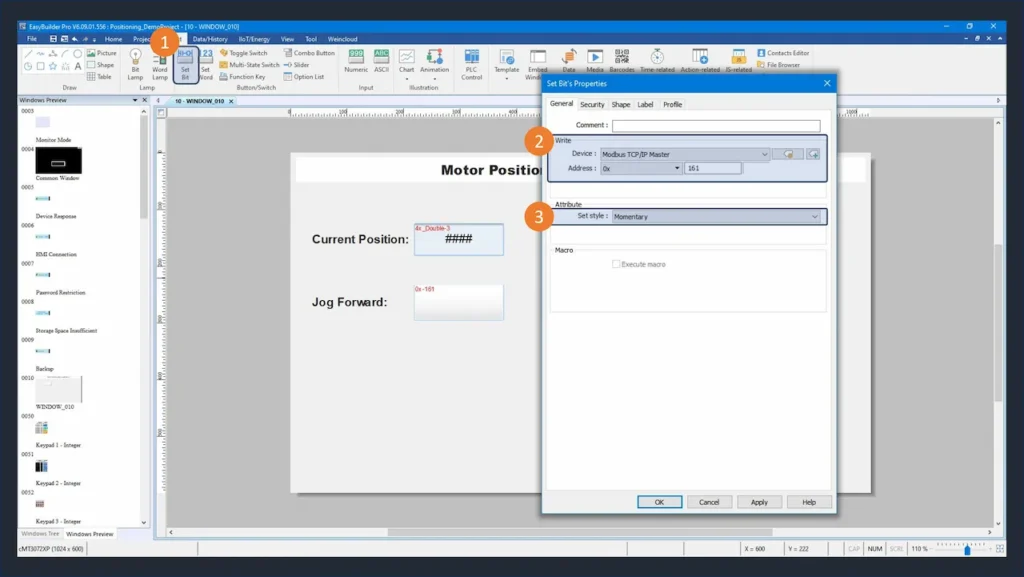Enable the Execute macro checkbox
The image size is (1024, 577).
pos(616,264)
